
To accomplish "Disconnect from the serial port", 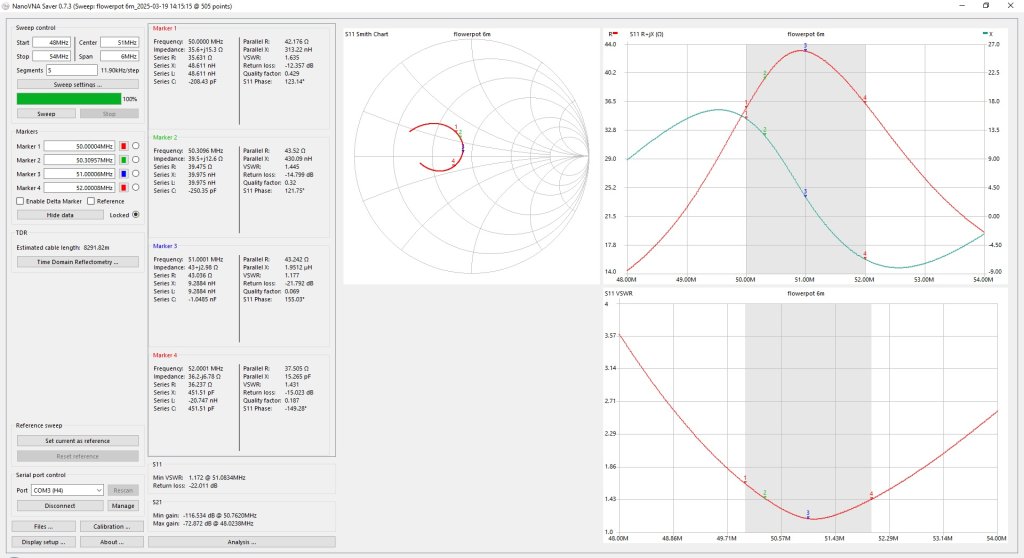I will [60, 506].
